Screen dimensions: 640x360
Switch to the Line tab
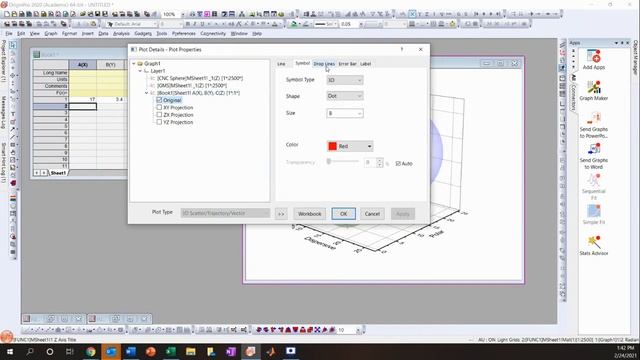(281, 64)
